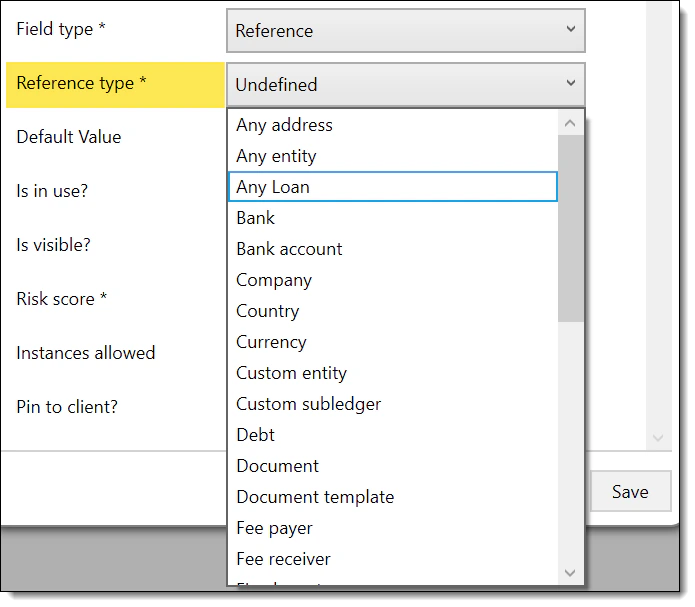
Task: Select 'Any address' from the list
Action: pyautogui.click(x=393, y=125)
